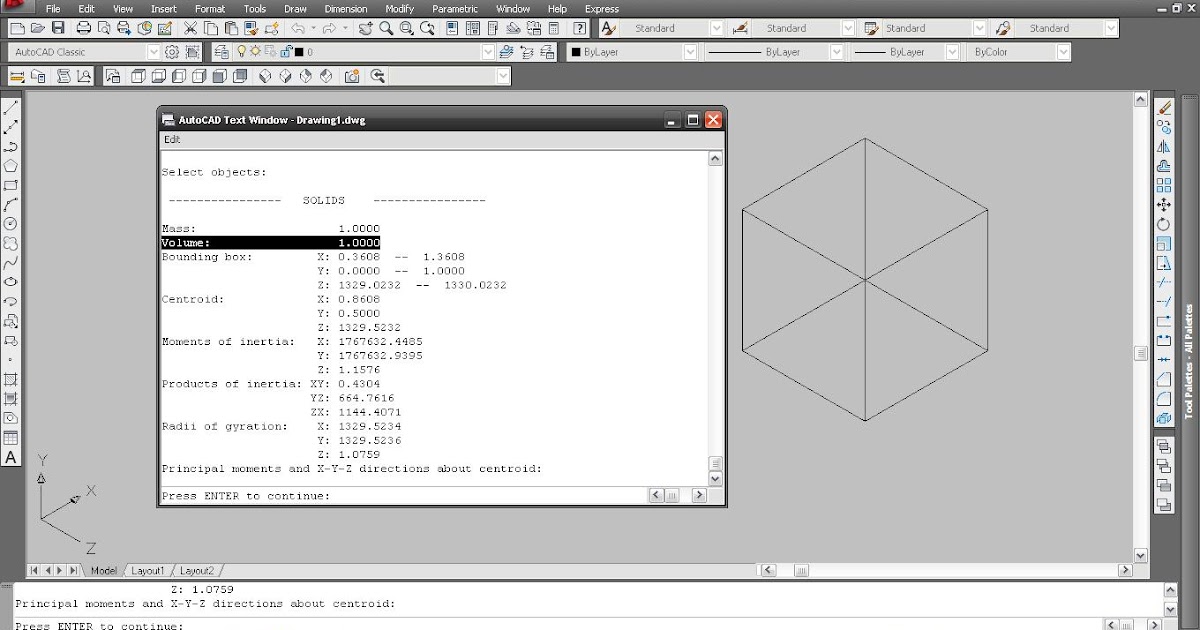
Task: Click the New drawing icon
Action: 15,28
